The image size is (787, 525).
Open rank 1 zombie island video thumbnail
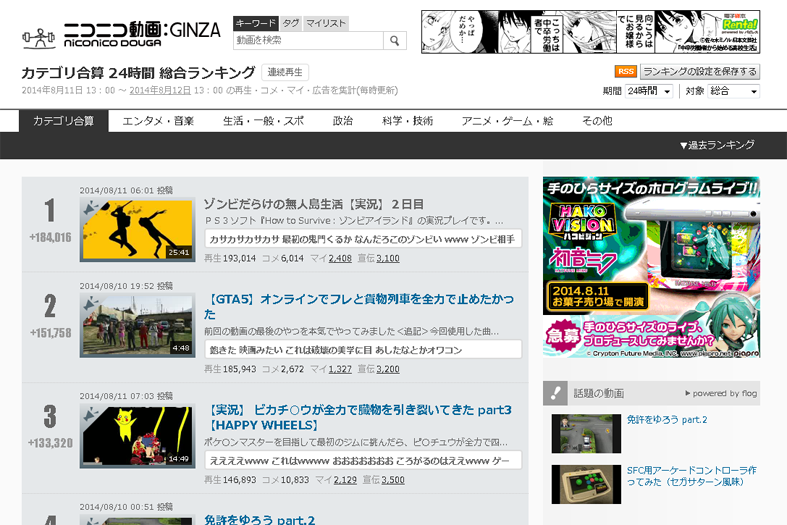(x=138, y=229)
